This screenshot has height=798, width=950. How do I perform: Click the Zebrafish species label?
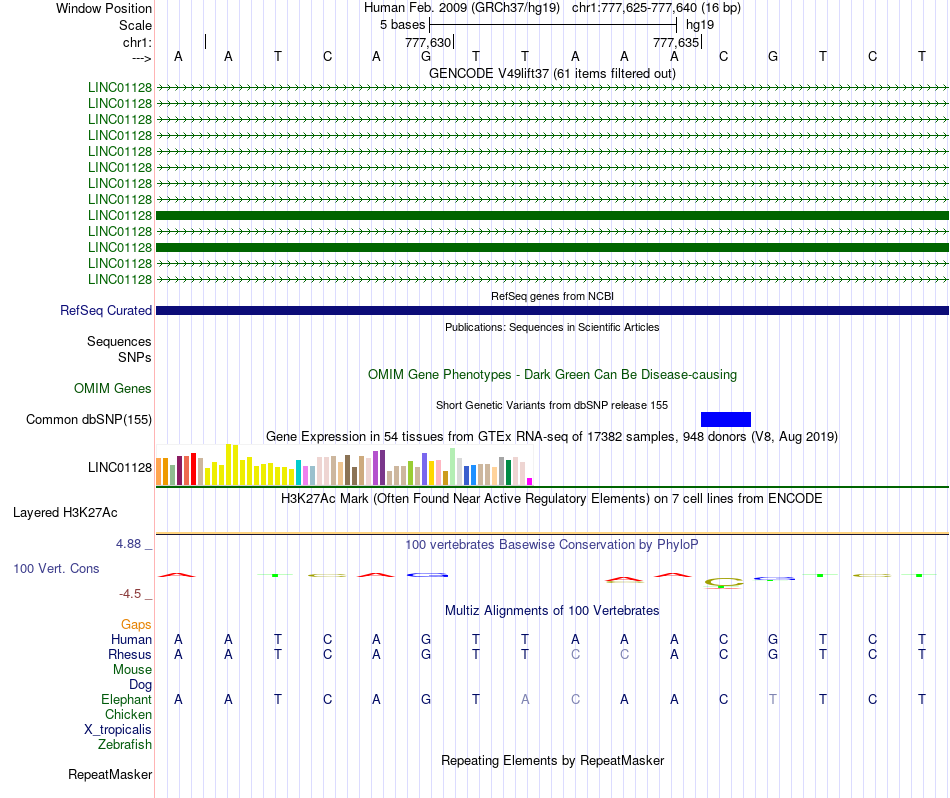coord(125,744)
